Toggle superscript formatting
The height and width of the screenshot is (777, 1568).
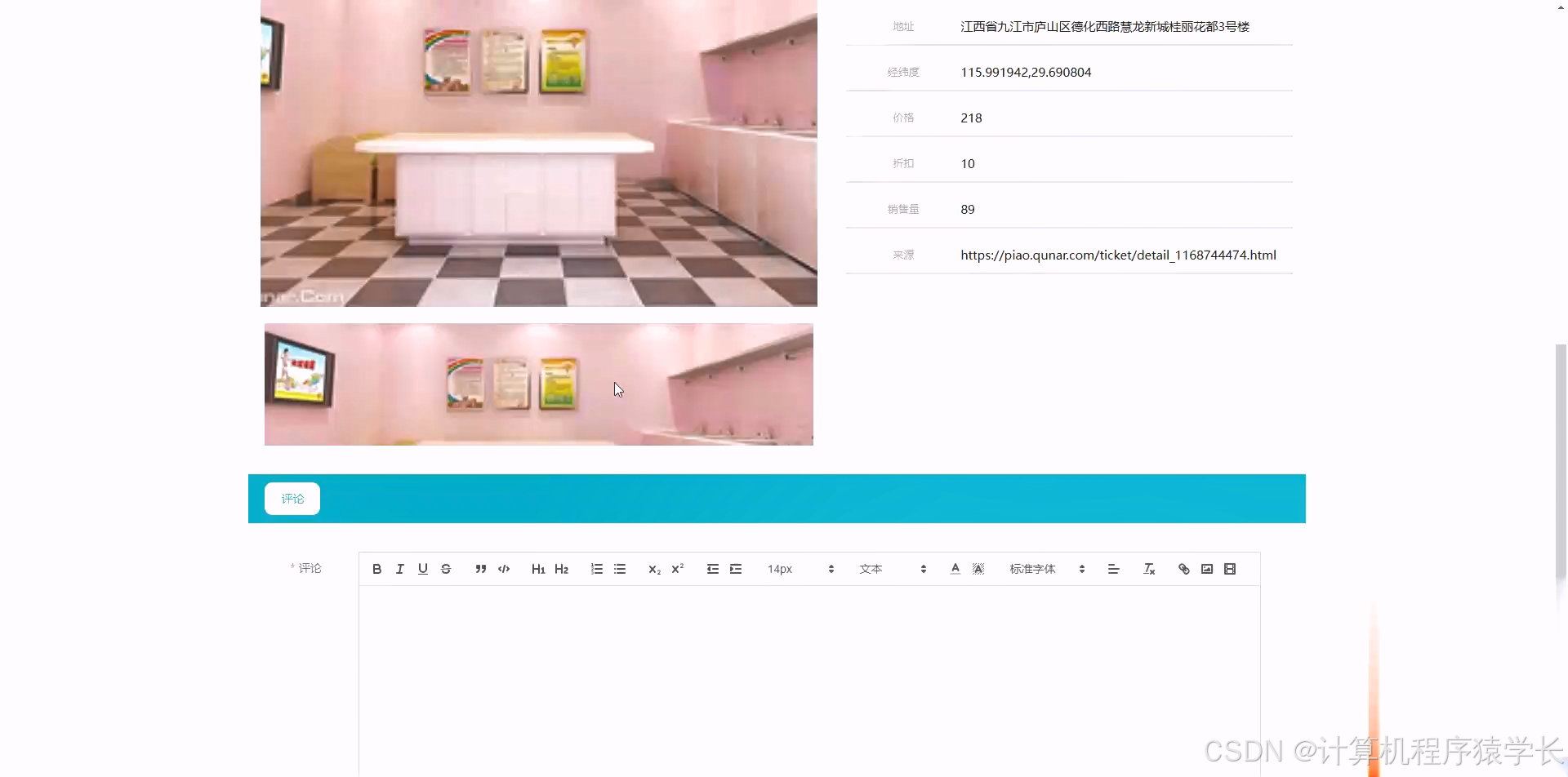click(x=677, y=568)
